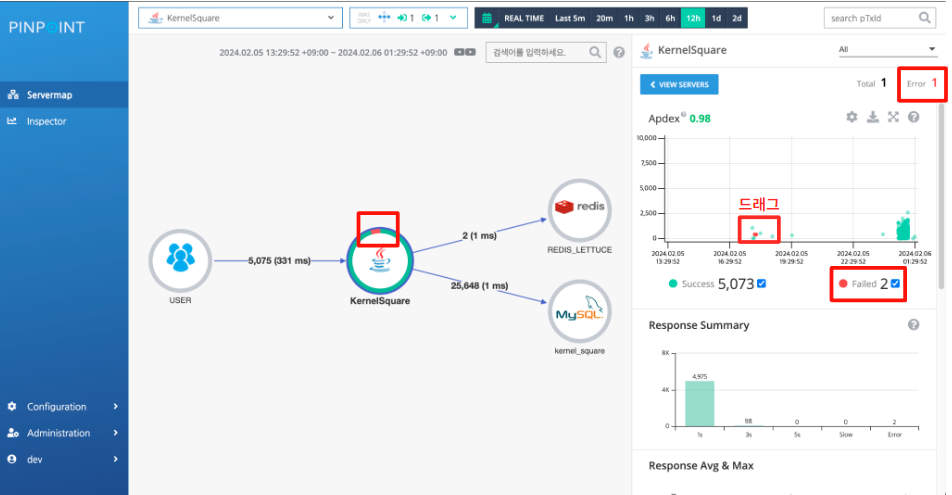The image size is (952, 495).
Task: Click the server map search magnifier
Action: click(x=595, y=52)
